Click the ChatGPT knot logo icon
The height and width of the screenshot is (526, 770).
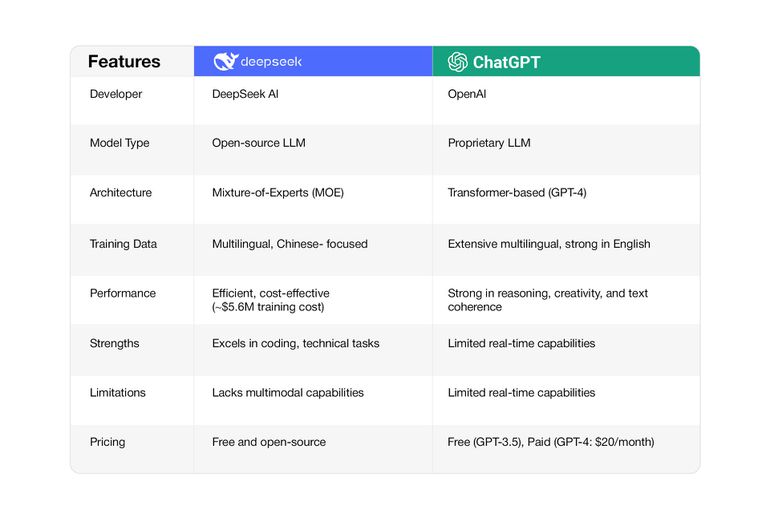(458, 62)
